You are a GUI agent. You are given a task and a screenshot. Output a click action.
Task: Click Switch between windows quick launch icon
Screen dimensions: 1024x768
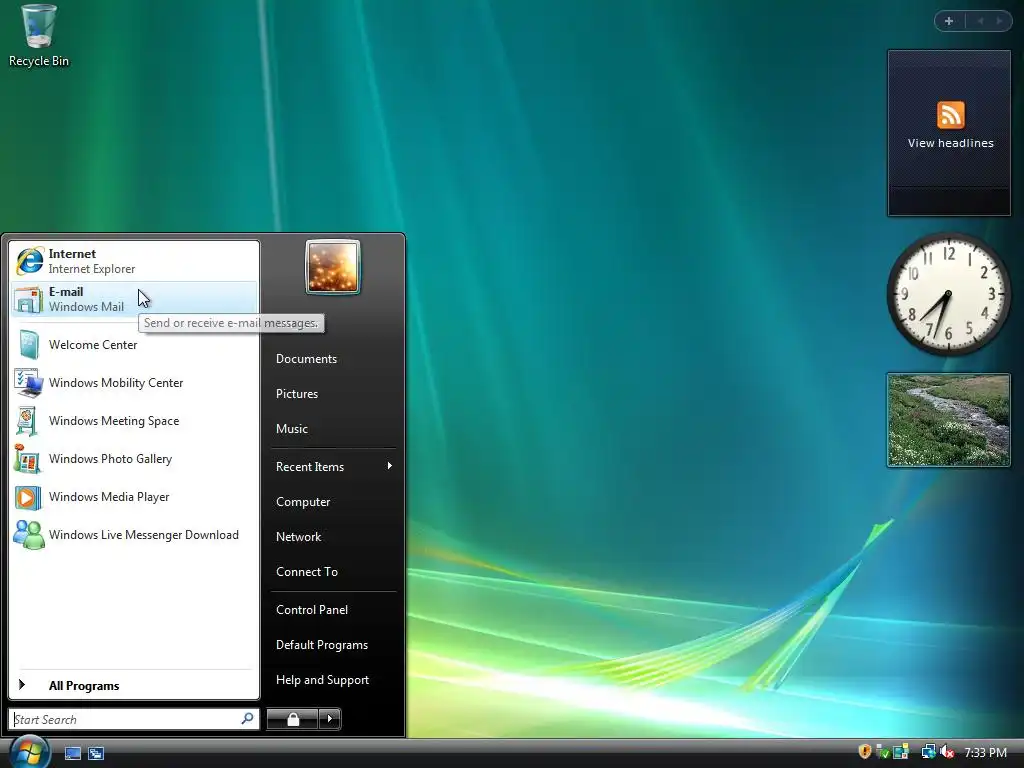(x=96, y=754)
